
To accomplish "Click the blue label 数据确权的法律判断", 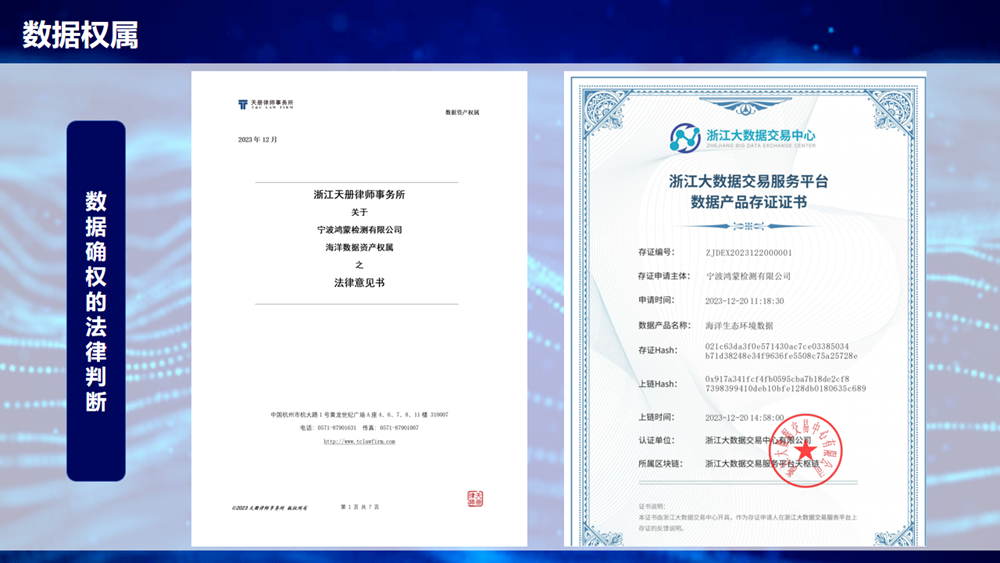I will [96, 301].
